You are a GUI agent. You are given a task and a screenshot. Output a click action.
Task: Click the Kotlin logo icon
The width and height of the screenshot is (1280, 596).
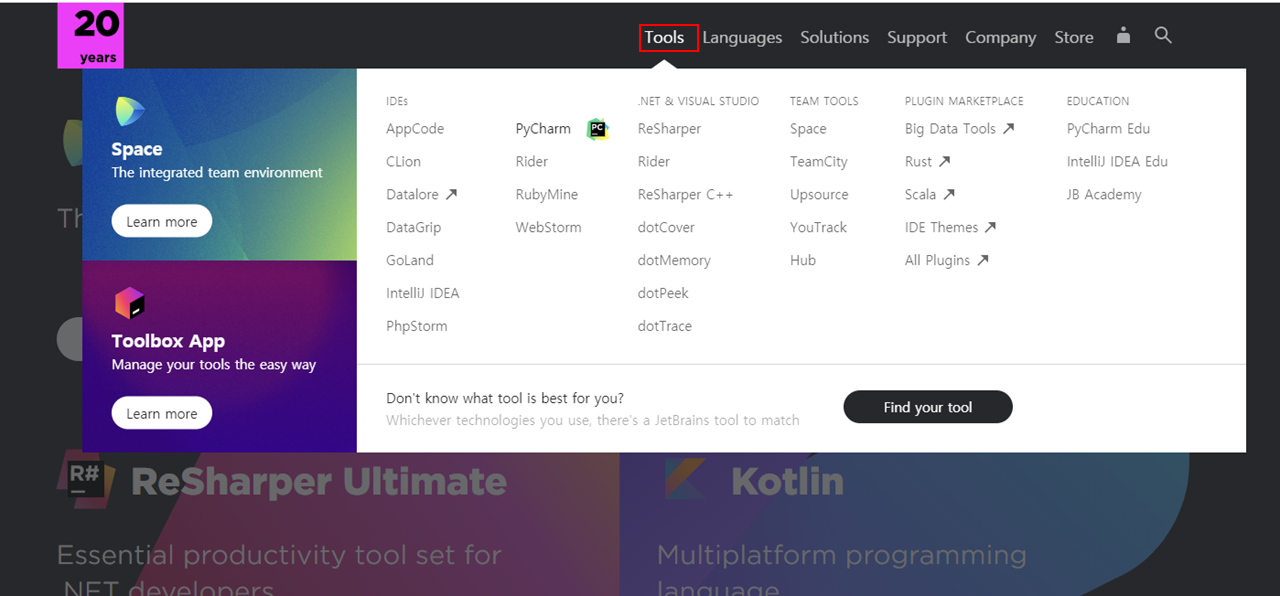[687, 479]
